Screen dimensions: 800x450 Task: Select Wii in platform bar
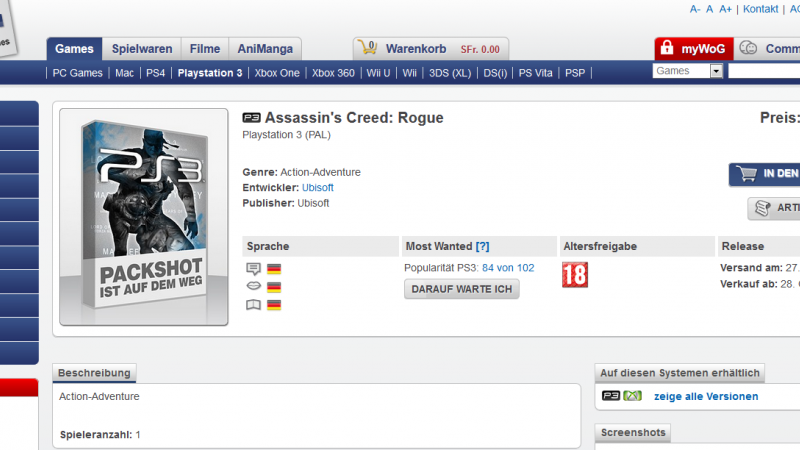[x=410, y=73]
